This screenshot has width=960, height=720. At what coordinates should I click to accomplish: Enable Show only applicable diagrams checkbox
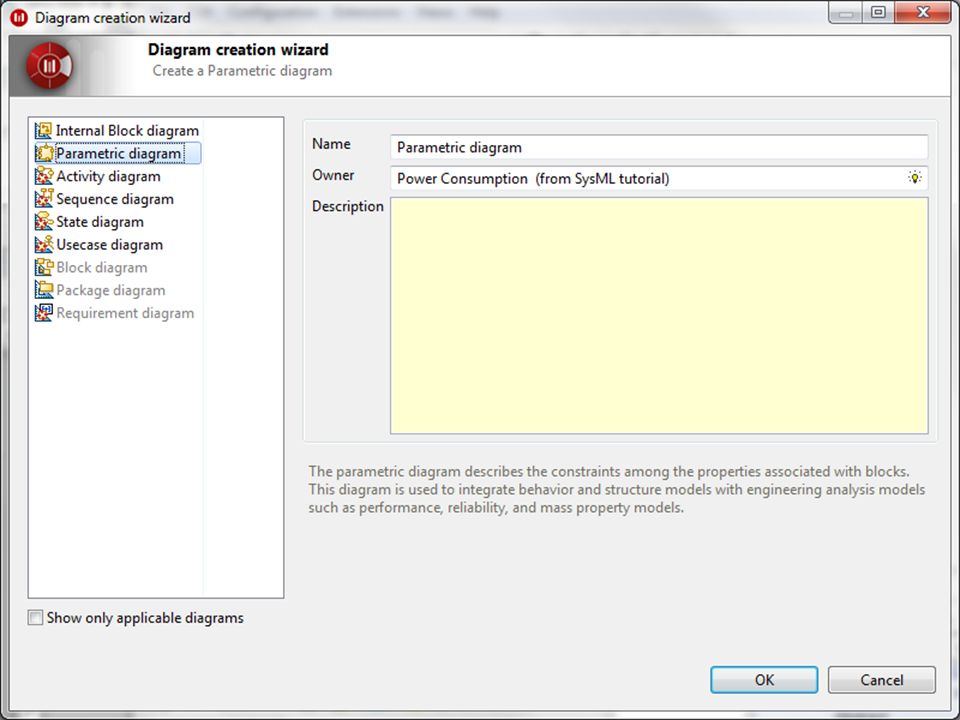pyautogui.click(x=36, y=617)
